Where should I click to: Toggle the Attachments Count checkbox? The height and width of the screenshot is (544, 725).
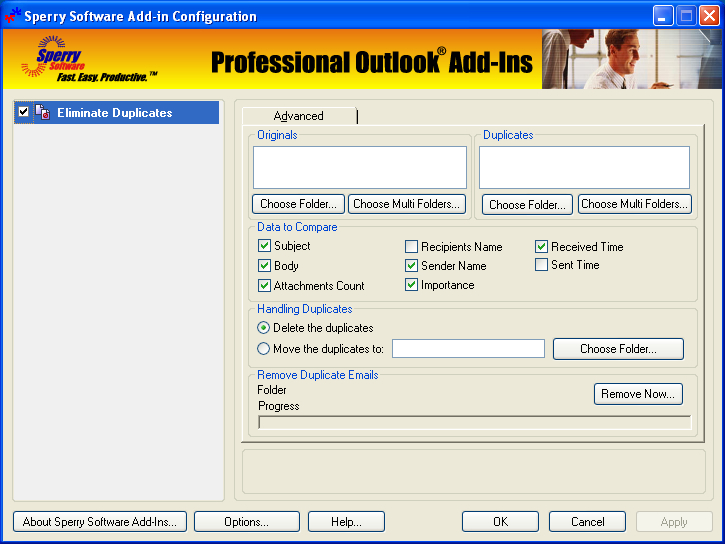(x=264, y=285)
